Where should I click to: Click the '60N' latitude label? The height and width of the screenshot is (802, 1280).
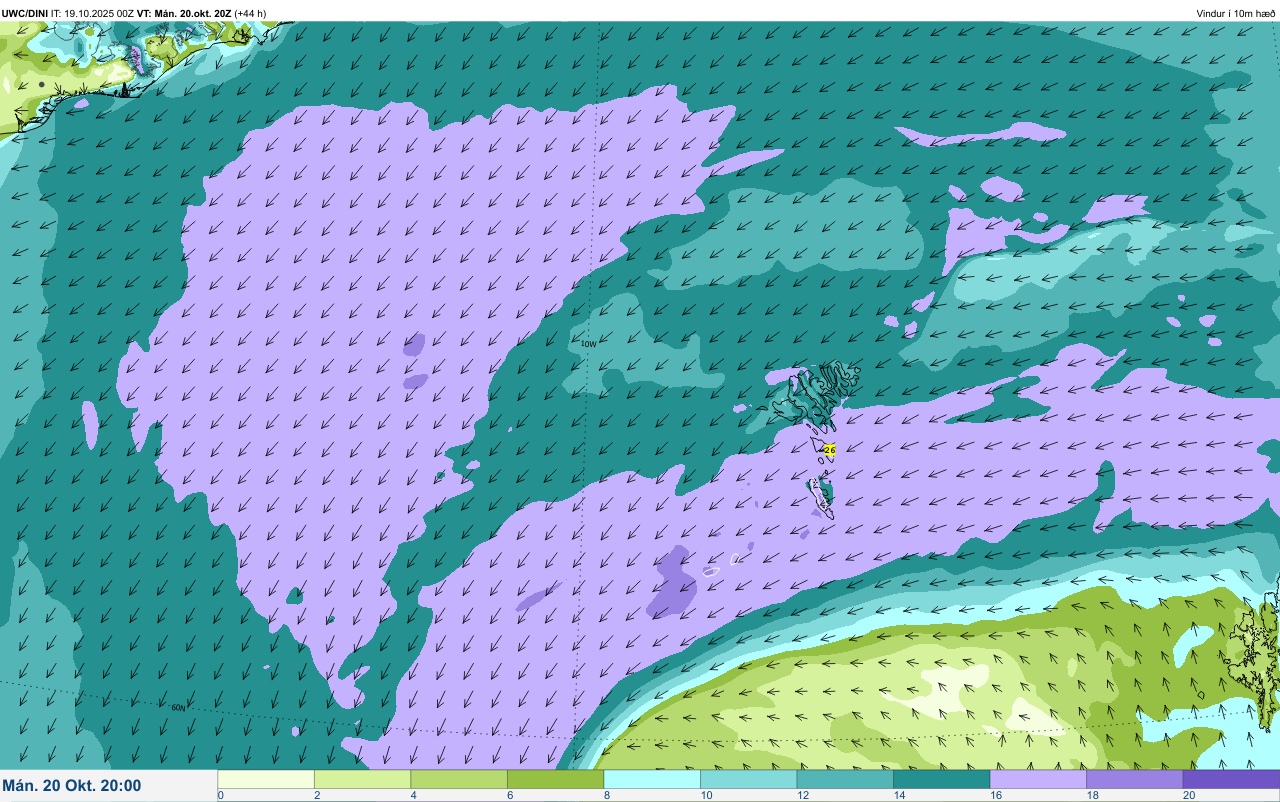[x=178, y=708]
